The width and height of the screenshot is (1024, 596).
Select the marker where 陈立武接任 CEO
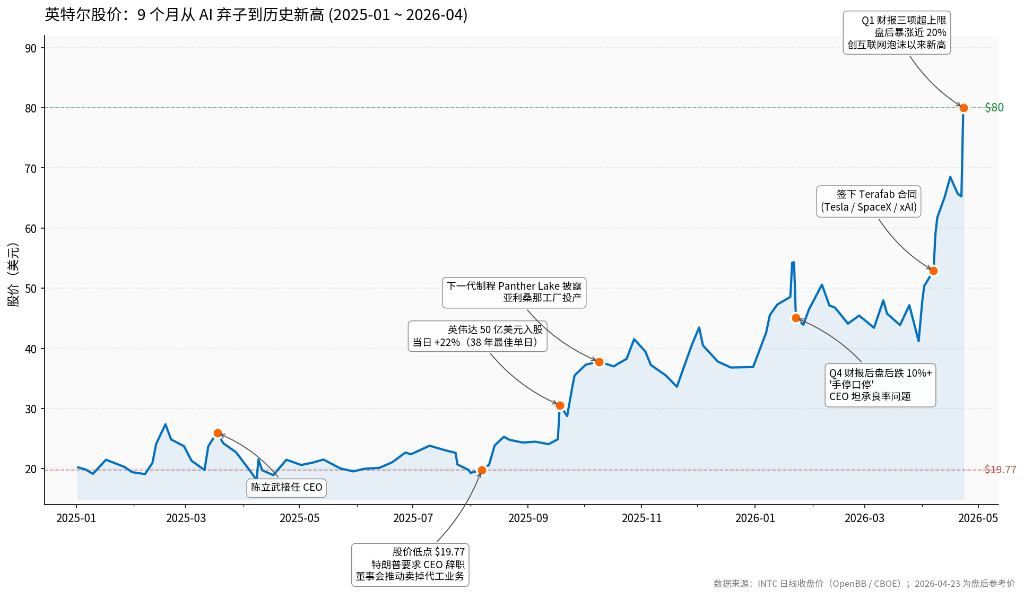pos(216,433)
